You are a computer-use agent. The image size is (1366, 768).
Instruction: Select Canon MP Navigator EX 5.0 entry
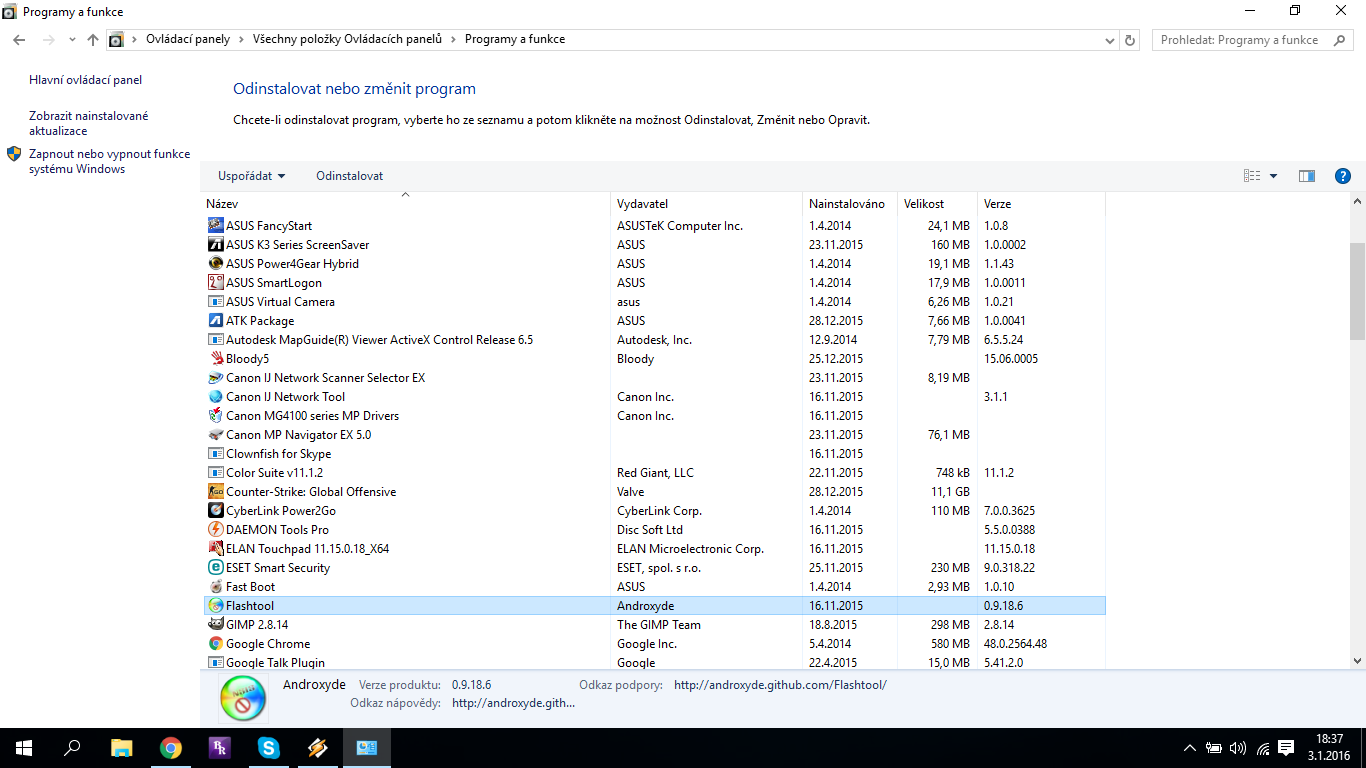pyautogui.click(x=654, y=435)
